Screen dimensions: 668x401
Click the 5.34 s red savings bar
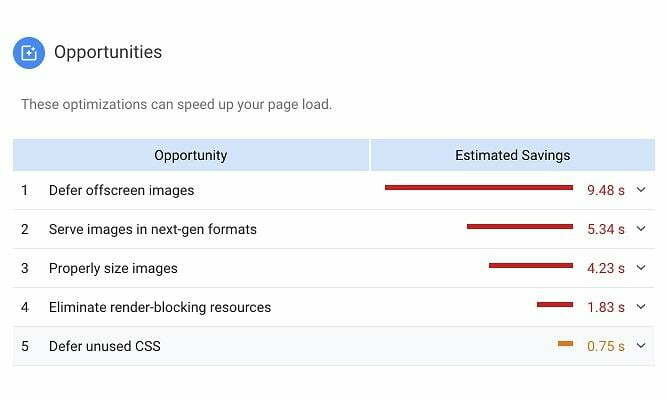click(519, 226)
